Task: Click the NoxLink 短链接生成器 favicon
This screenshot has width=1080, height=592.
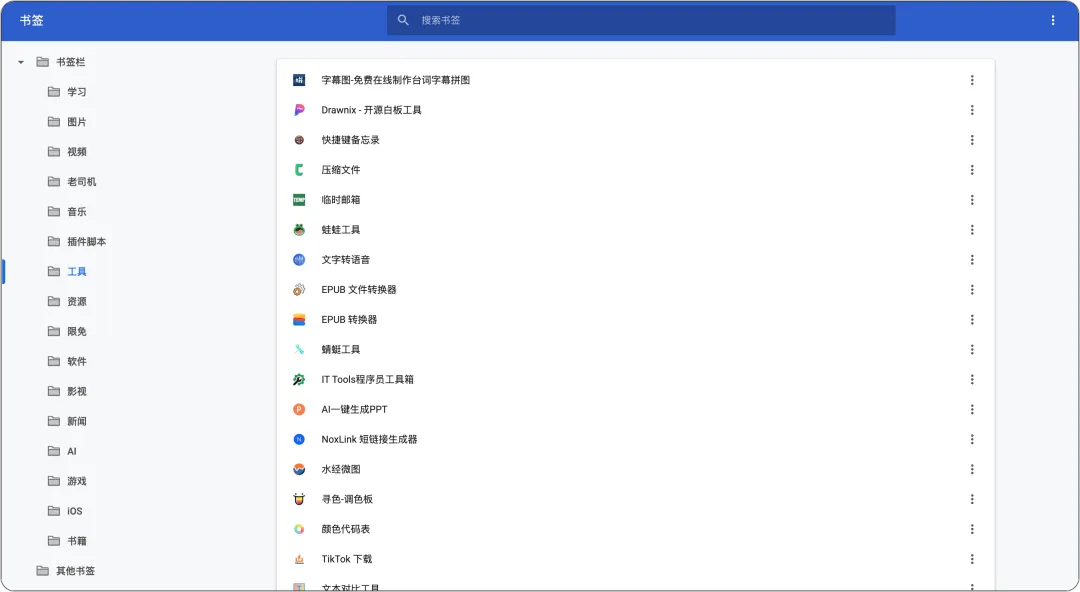Action: pyautogui.click(x=299, y=439)
